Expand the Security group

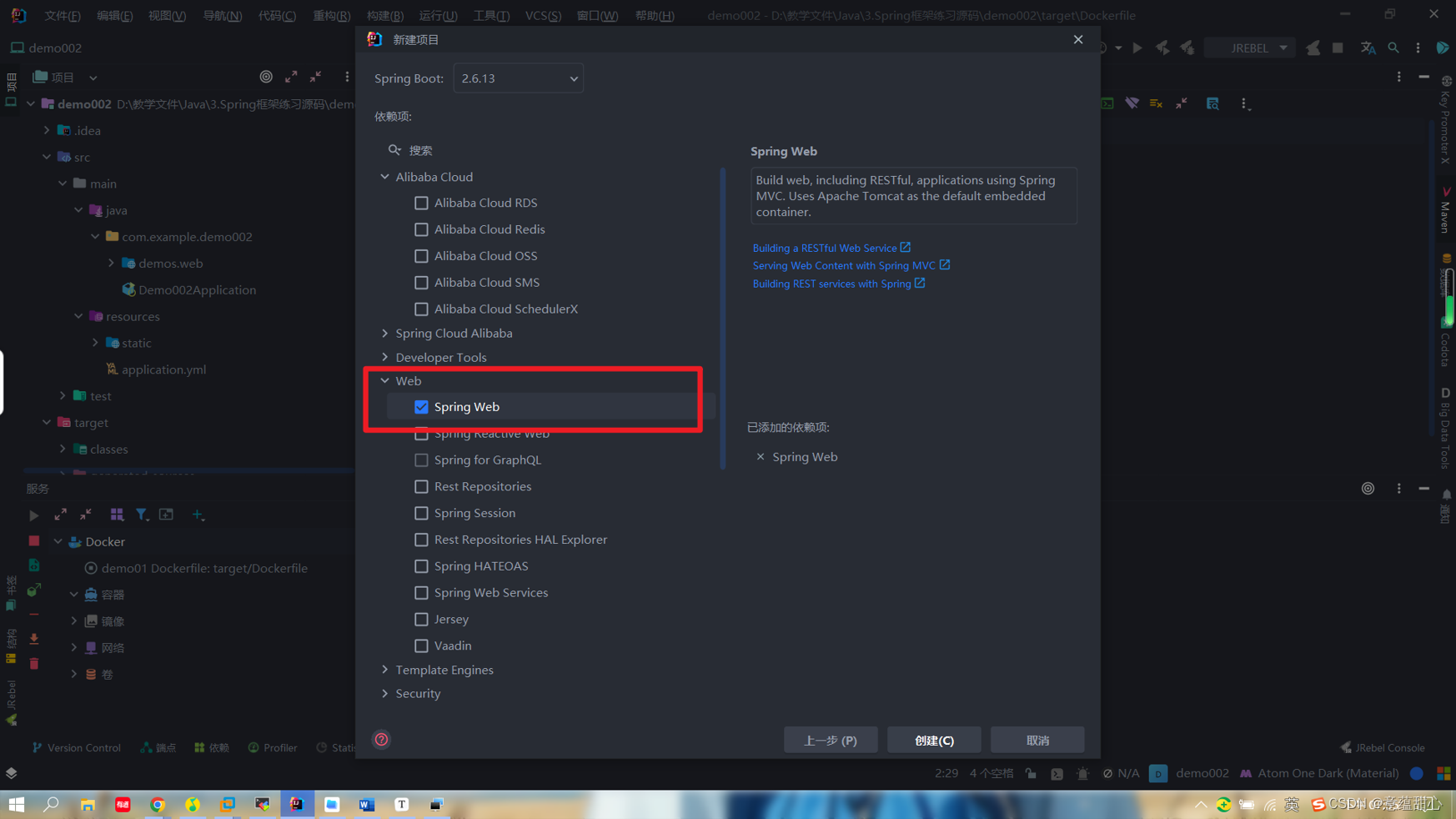click(x=384, y=693)
